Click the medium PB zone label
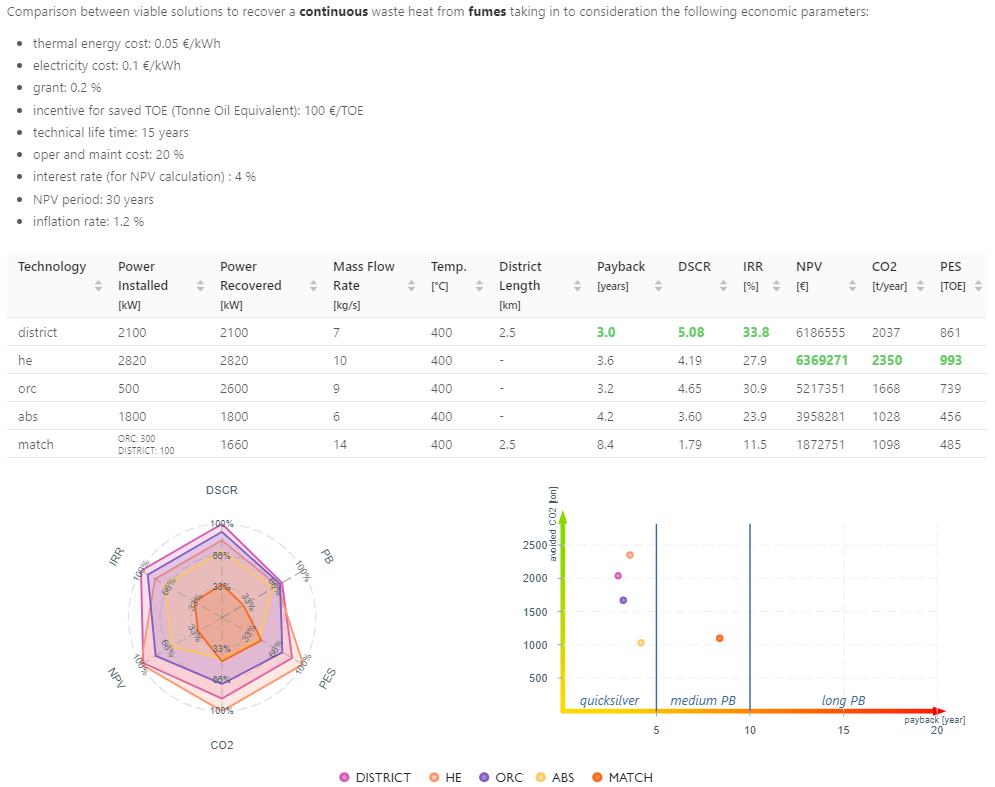Screen dimensions: 995x787 [702, 700]
